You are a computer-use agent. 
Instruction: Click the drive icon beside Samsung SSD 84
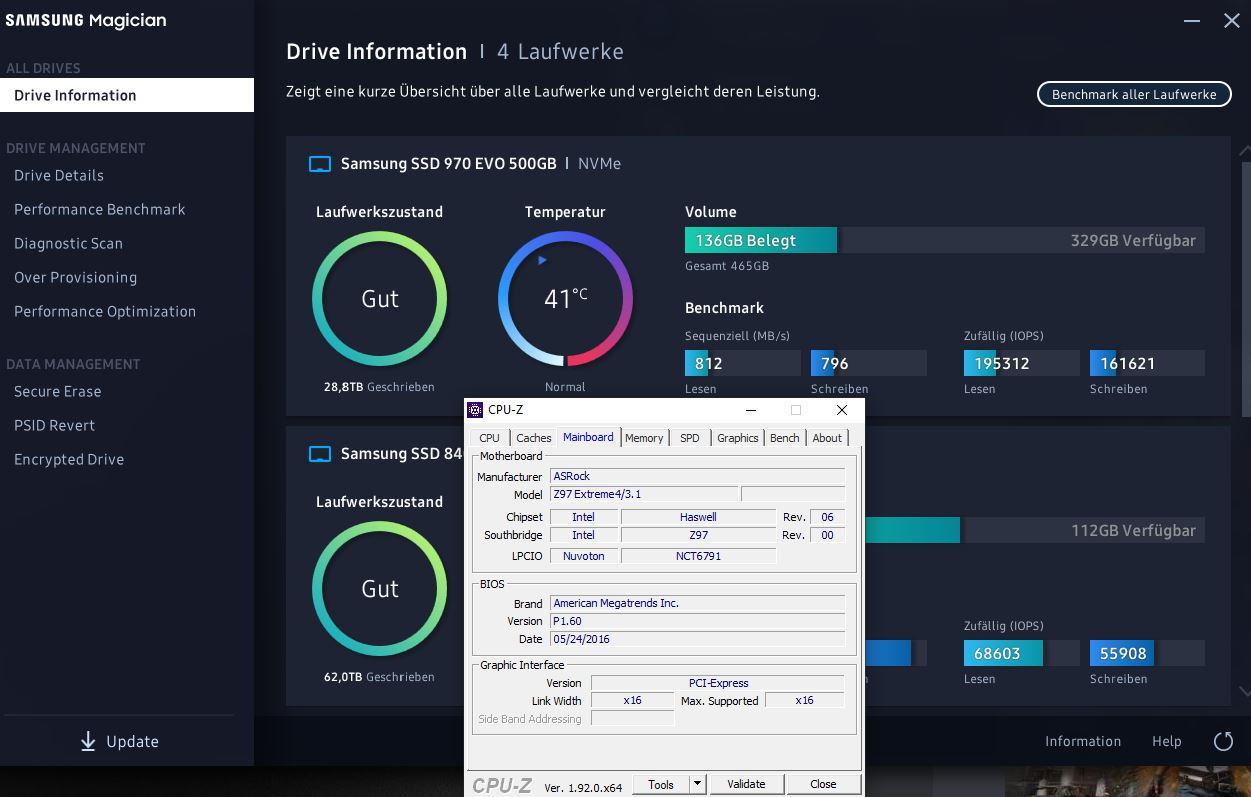(x=319, y=454)
